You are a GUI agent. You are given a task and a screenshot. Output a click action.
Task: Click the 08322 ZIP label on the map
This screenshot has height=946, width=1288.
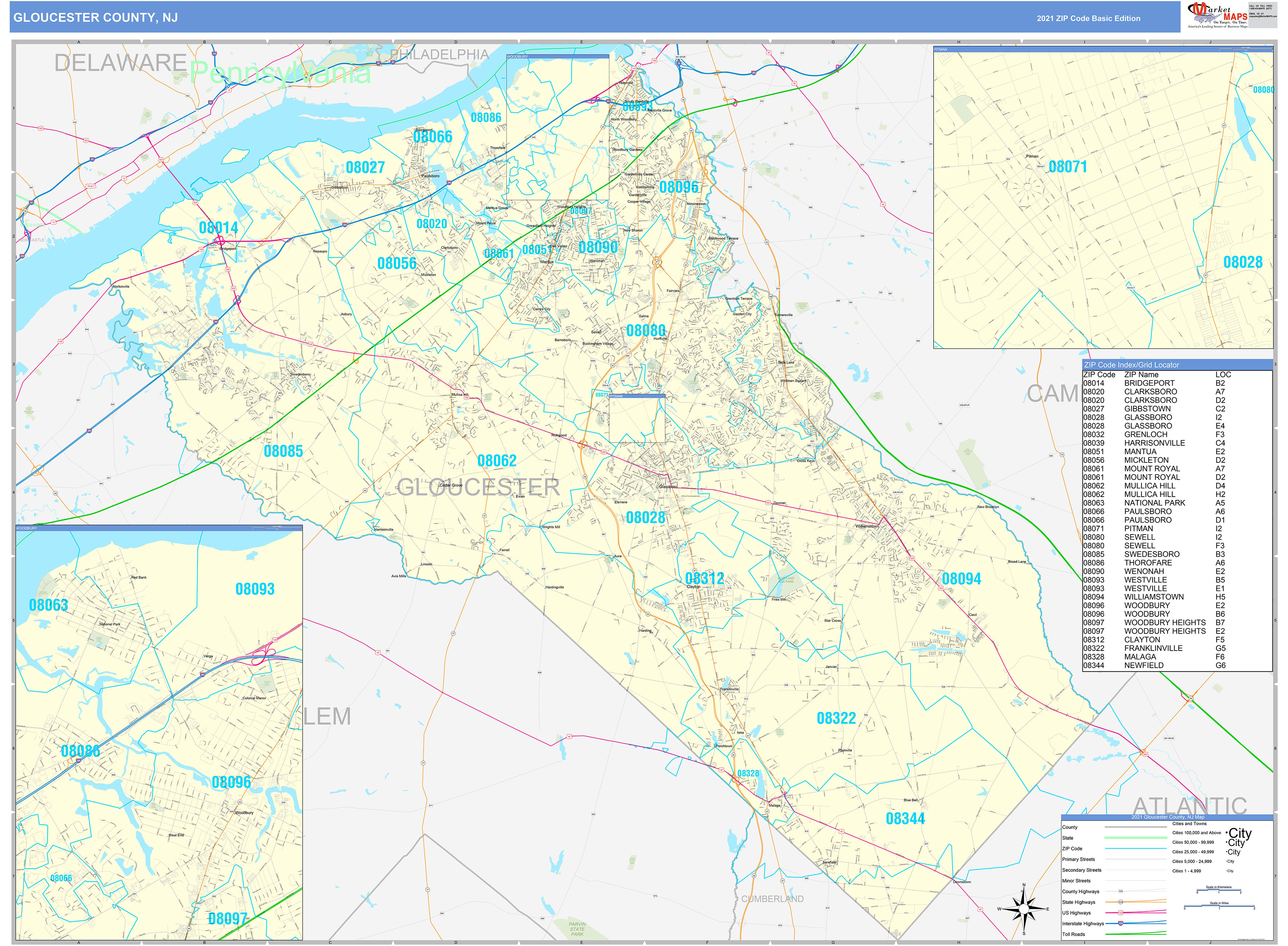(836, 718)
